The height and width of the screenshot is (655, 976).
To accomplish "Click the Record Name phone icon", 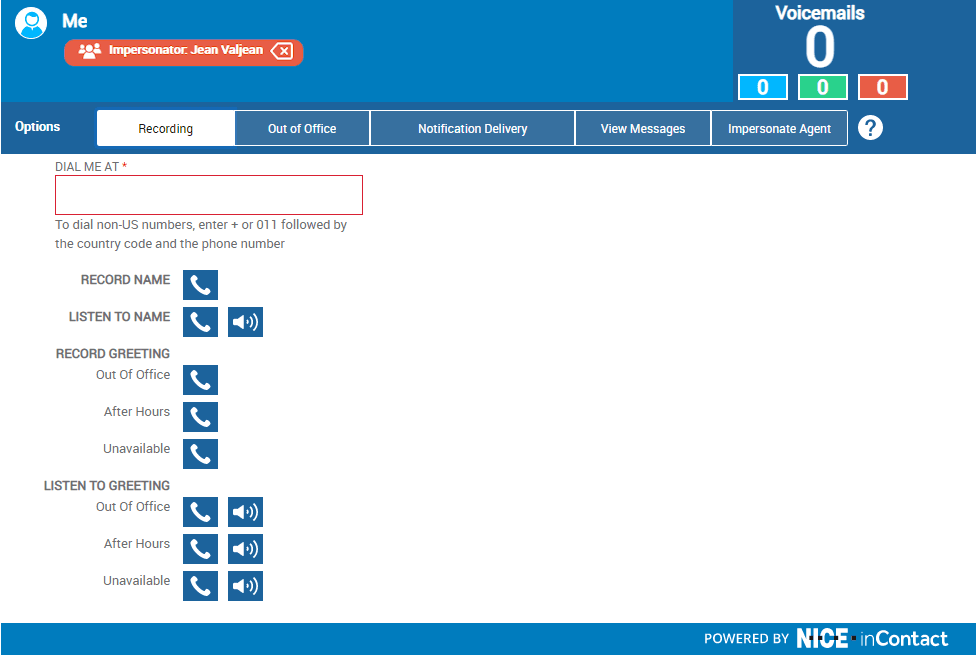I will (200, 285).
